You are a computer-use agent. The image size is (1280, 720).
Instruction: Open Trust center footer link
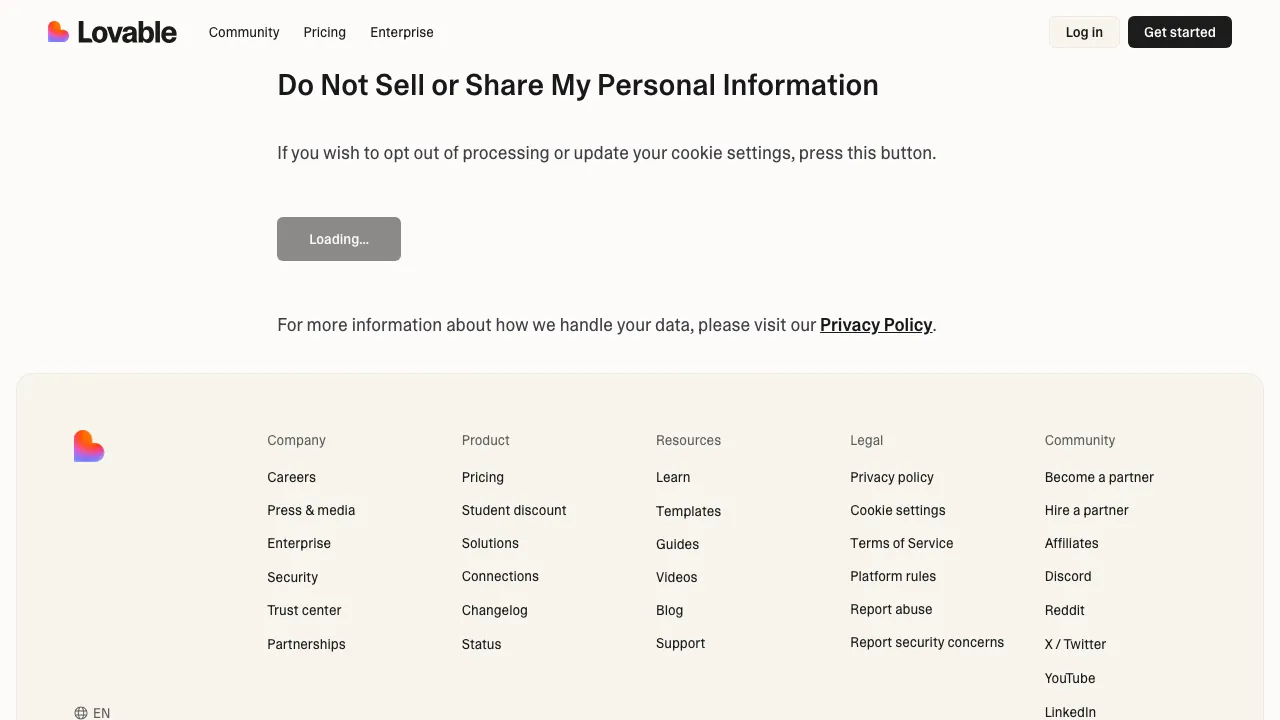[x=304, y=610]
